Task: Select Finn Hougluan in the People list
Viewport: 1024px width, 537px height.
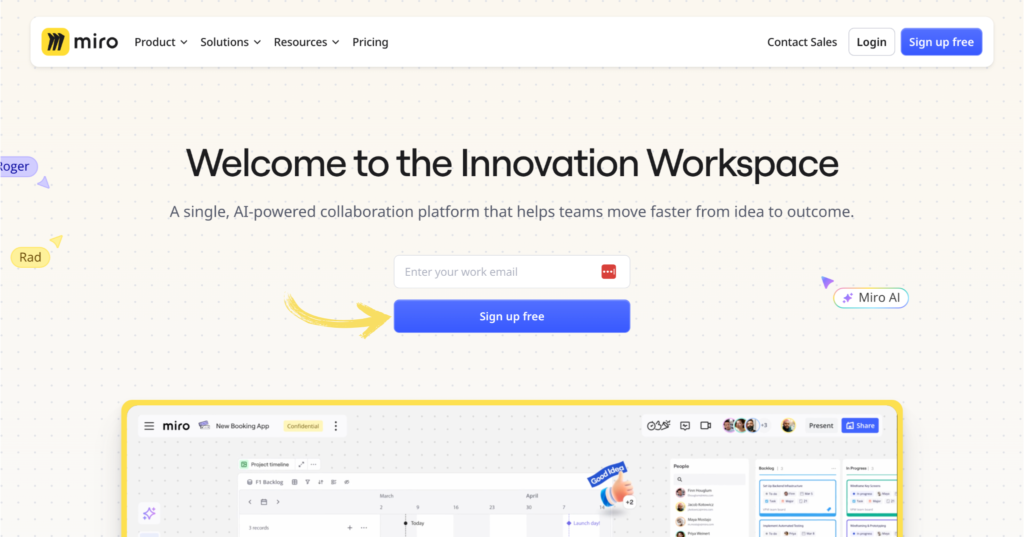Action: 696,492
